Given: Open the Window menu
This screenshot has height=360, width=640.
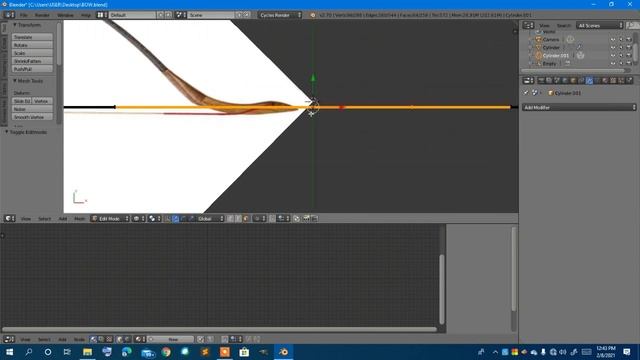Looking at the screenshot, I should point(65,15).
